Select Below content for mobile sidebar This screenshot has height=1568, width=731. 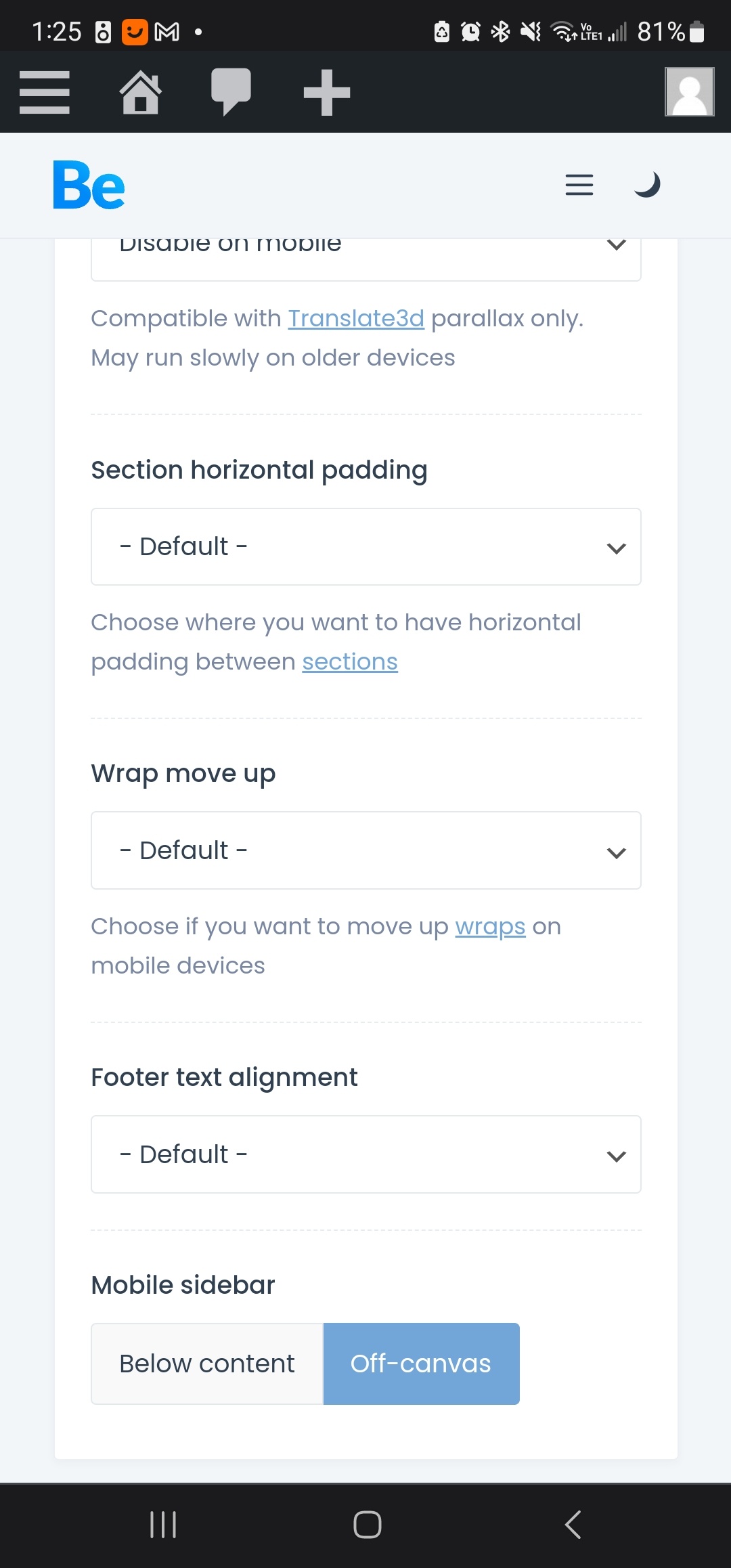207,1364
